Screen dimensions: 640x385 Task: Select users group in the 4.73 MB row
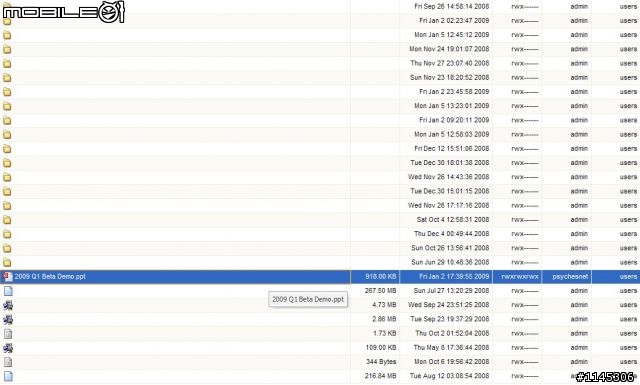point(628,305)
